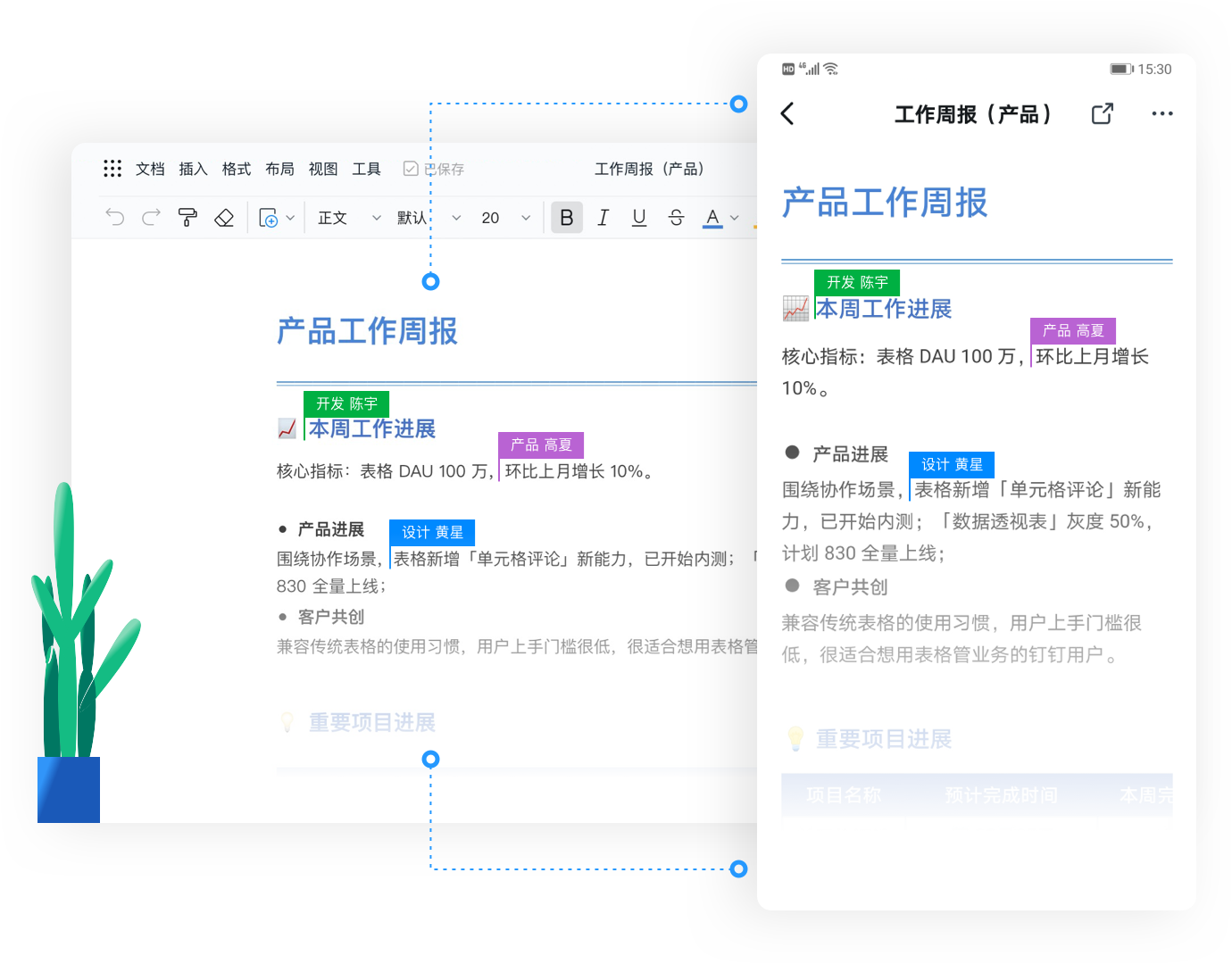1232x964 pixels.
Task: Open the nine-dot app launcher grid
Action: point(112,168)
